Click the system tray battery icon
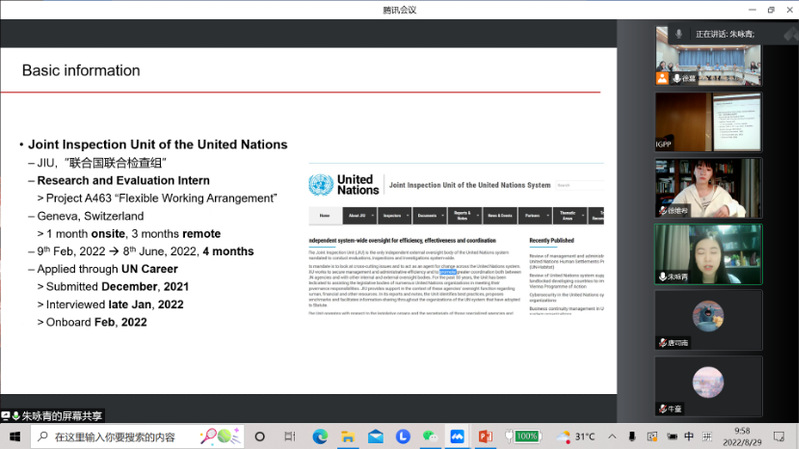This screenshot has width=799, height=449. coord(672,437)
